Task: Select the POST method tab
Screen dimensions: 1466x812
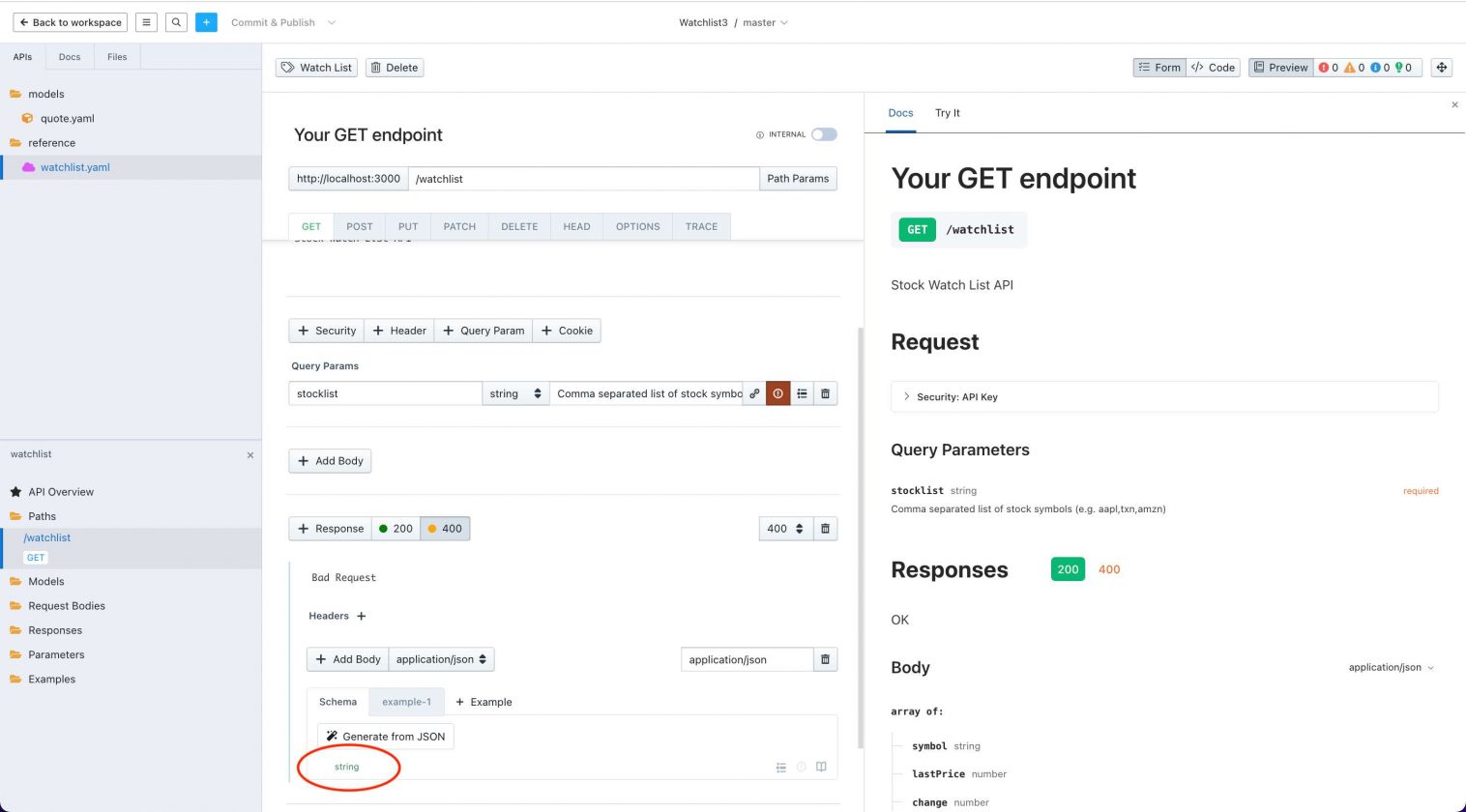Action: pos(360,225)
